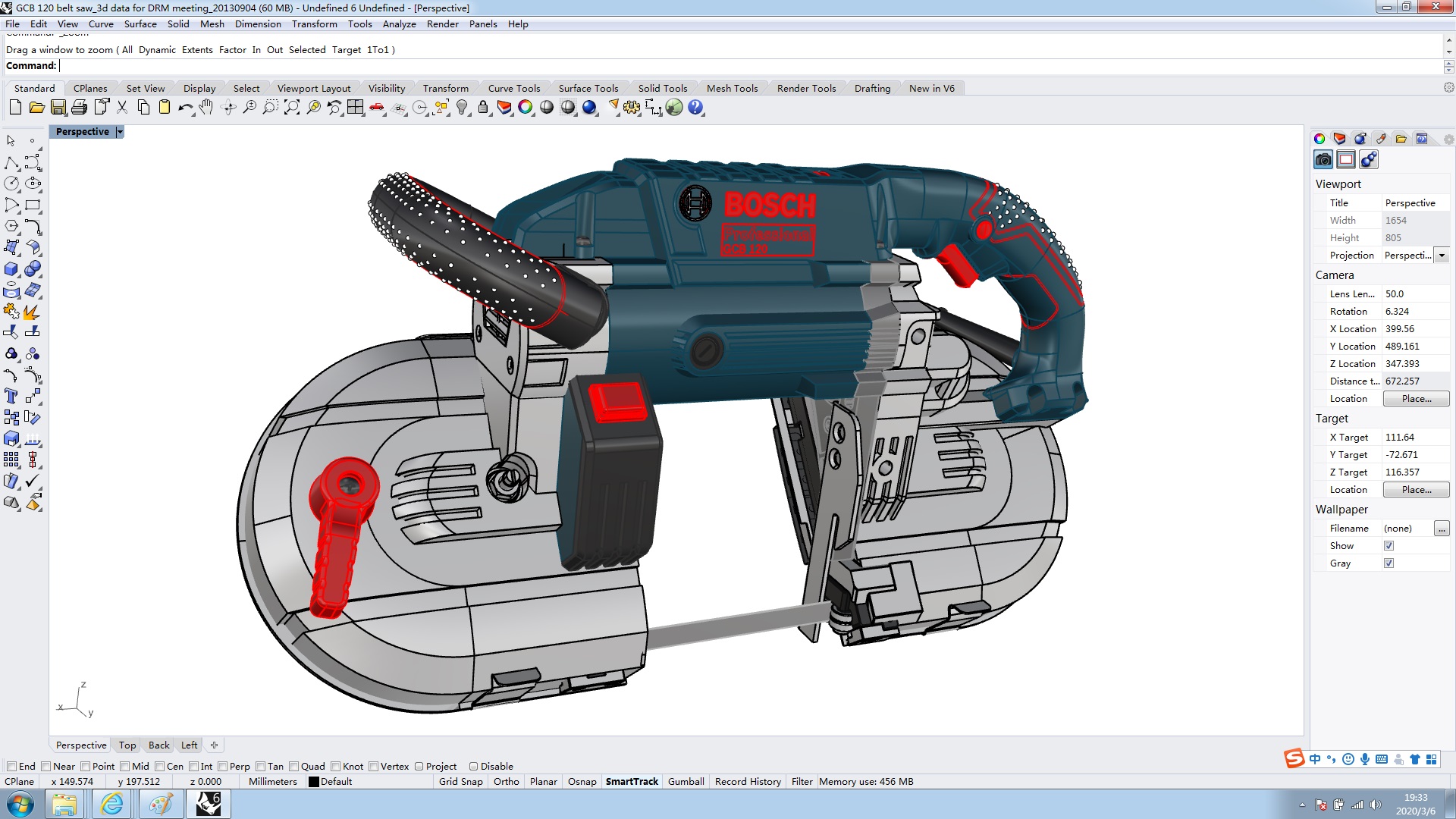Image resolution: width=1456 pixels, height=819 pixels.
Task: Toggle Grid Snap in status bar
Action: pos(460,782)
